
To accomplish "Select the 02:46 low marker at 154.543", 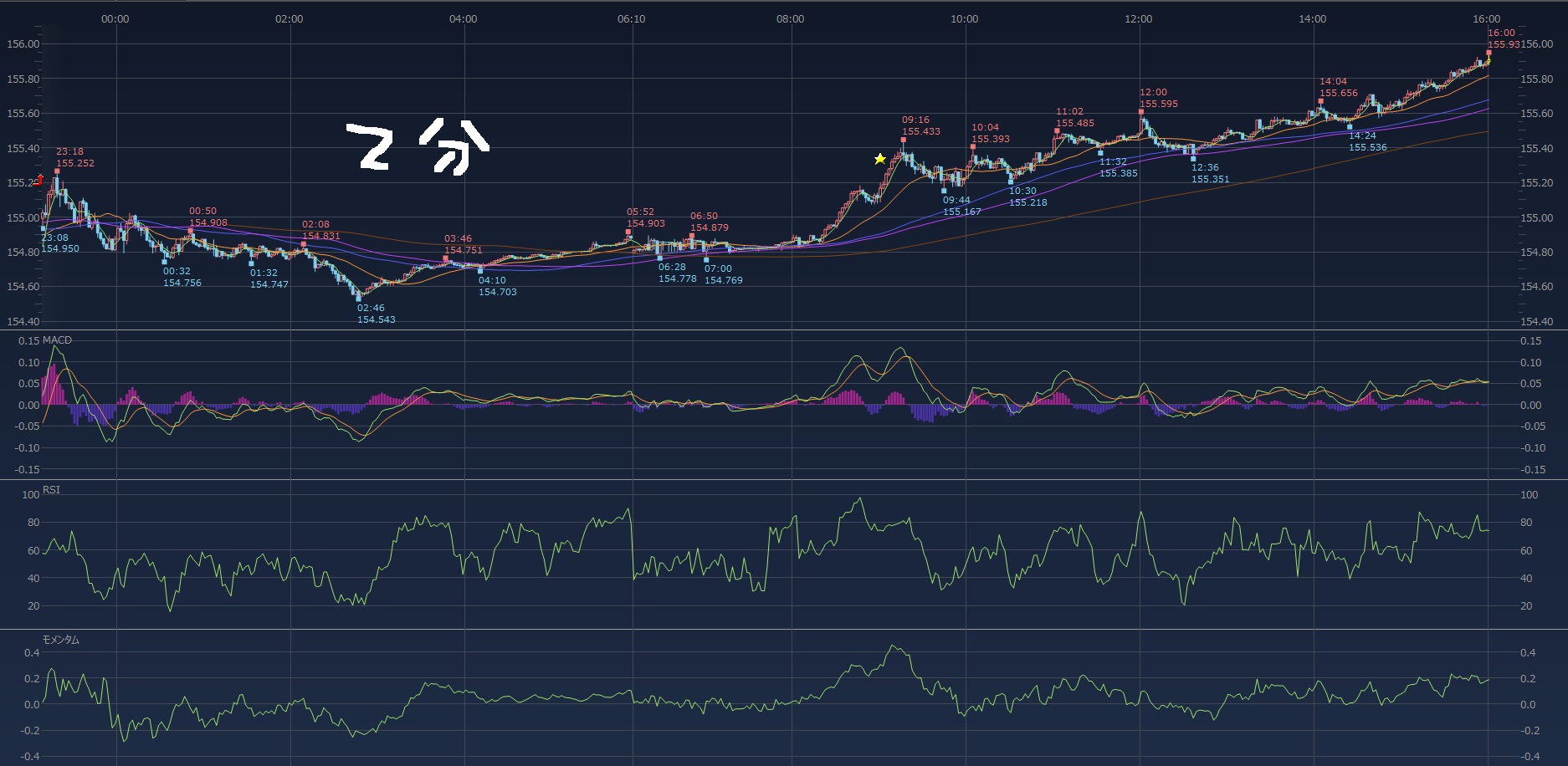I will [360, 298].
